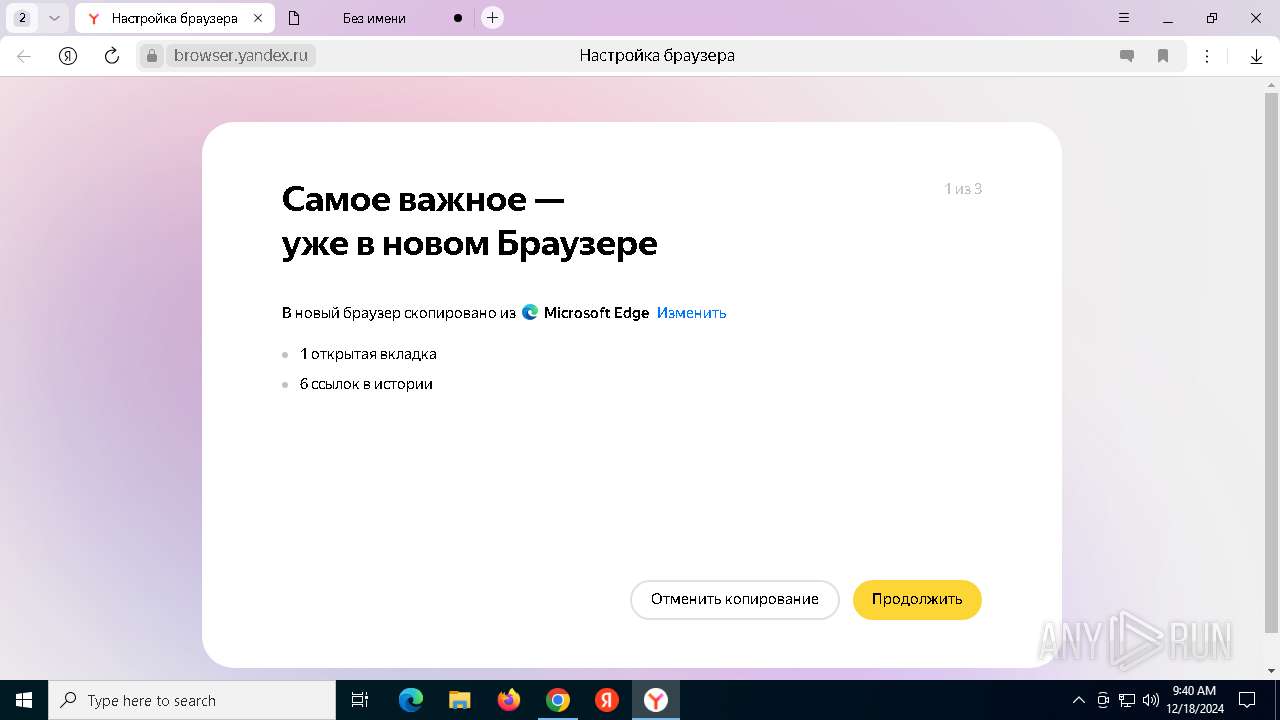Click the site lock icon
This screenshot has height=720, width=1280.
(x=152, y=56)
